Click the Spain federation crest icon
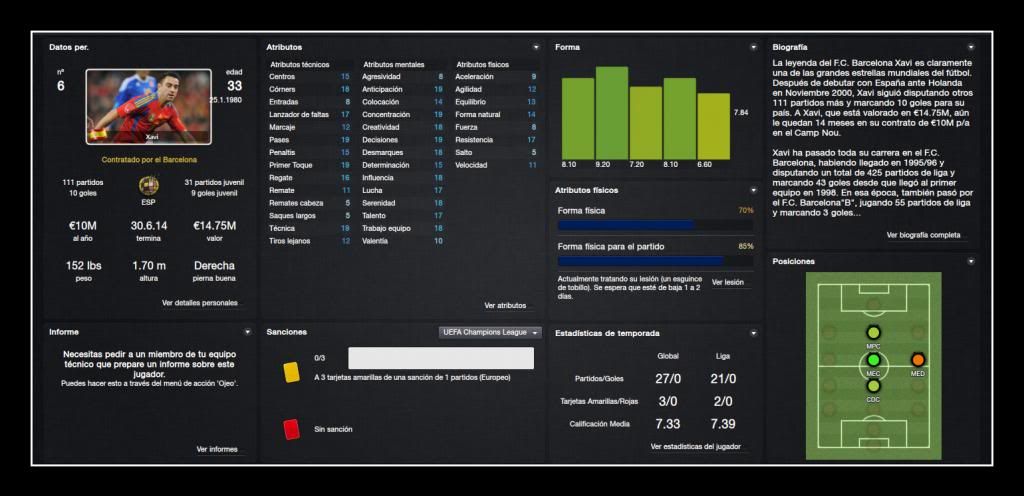Screen dimensions: 1024x496 pyautogui.click(x=149, y=185)
